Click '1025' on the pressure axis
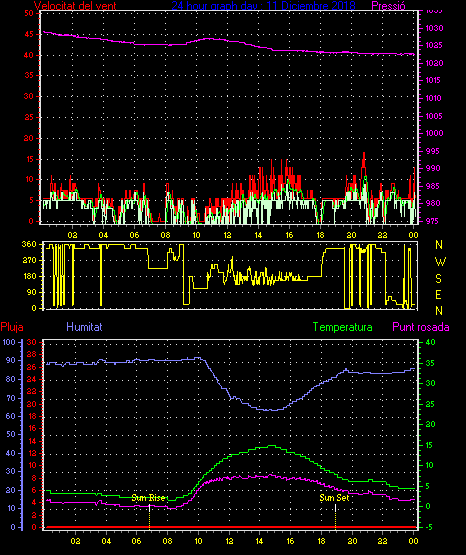 pyautogui.click(x=434, y=45)
